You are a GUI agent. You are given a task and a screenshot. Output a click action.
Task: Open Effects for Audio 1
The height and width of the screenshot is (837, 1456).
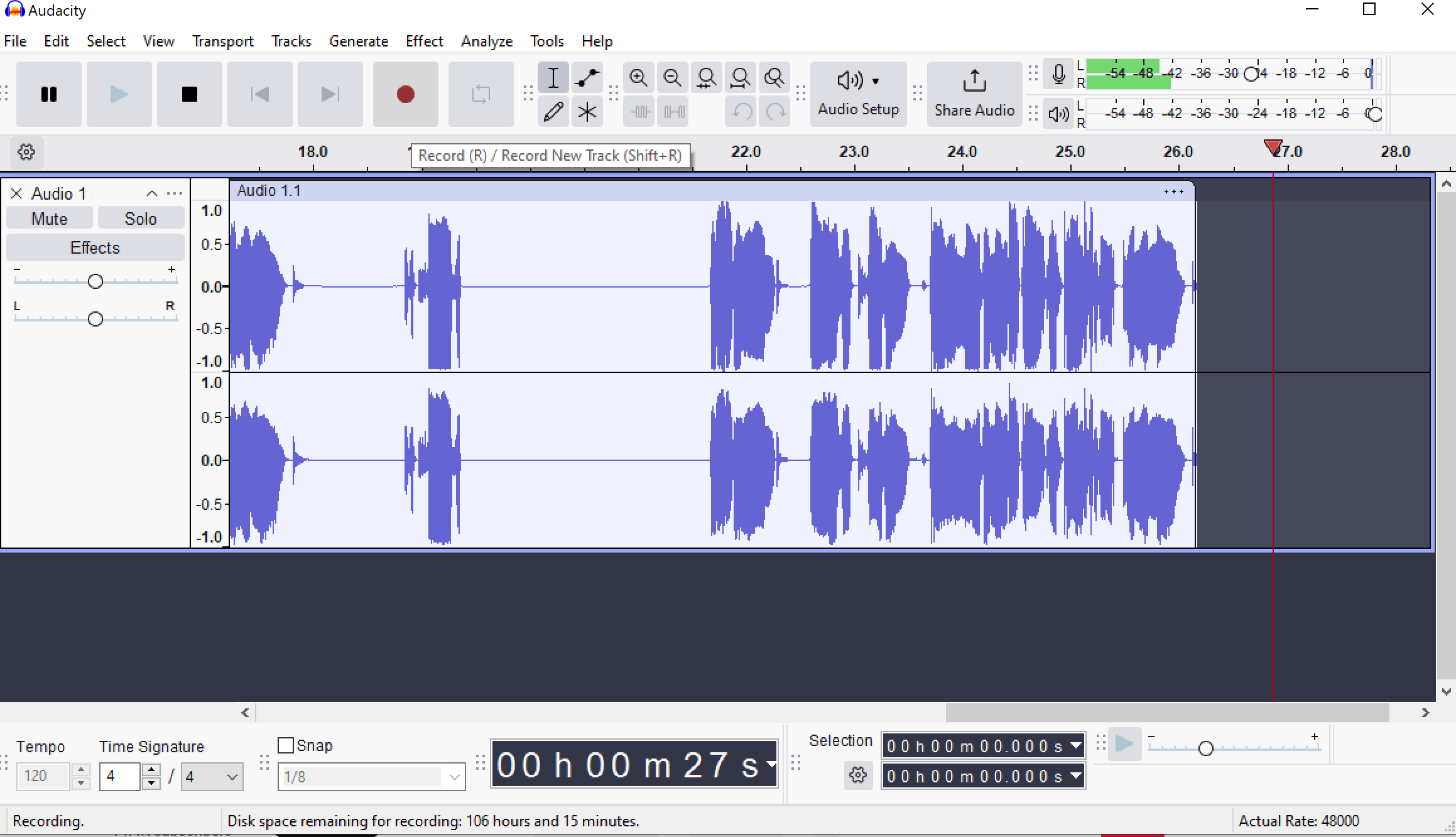click(95, 247)
